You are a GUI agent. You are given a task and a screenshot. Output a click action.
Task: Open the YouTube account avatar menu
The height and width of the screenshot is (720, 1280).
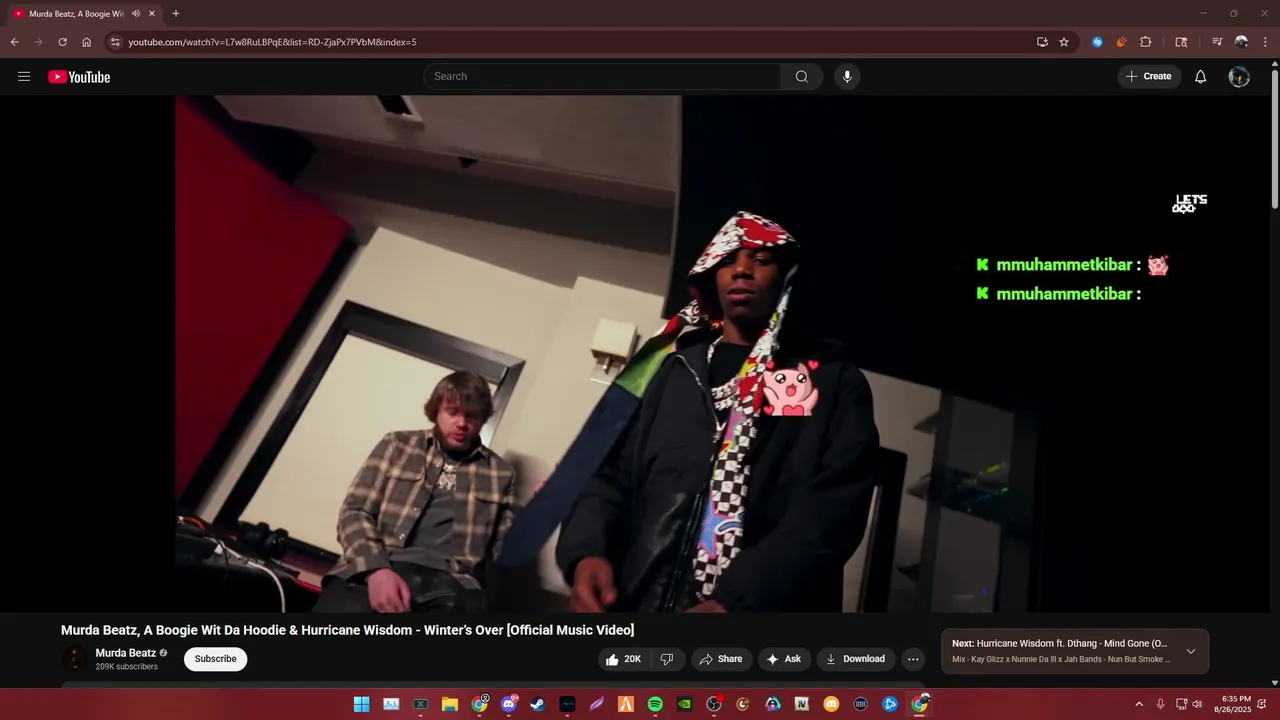(x=1239, y=77)
